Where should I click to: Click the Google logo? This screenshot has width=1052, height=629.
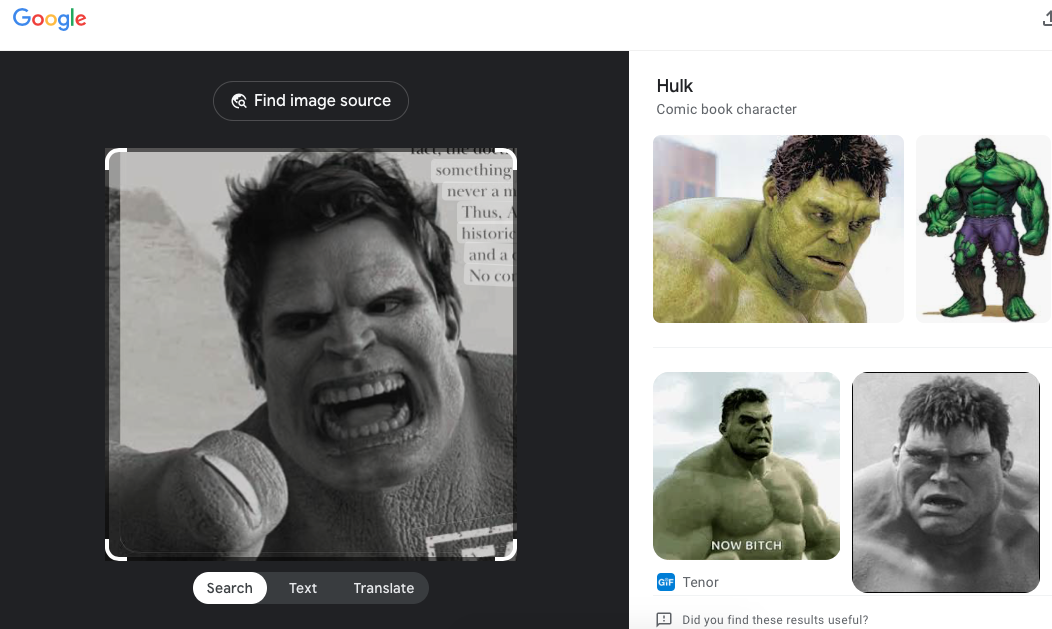(50, 19)
